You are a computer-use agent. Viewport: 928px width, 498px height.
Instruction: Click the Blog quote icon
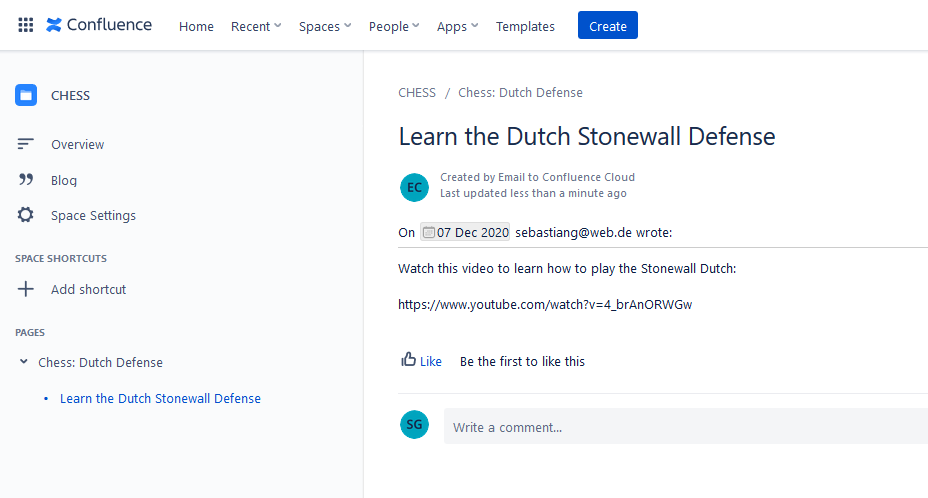tap(25, 179)
